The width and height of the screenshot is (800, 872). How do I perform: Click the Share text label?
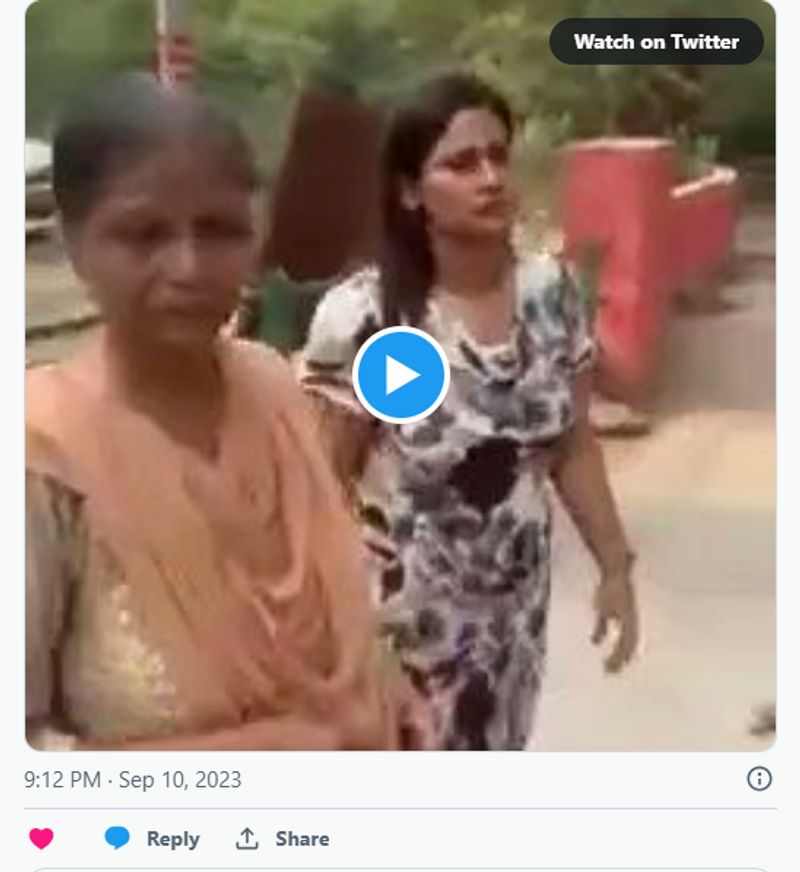tap(302, 839)
